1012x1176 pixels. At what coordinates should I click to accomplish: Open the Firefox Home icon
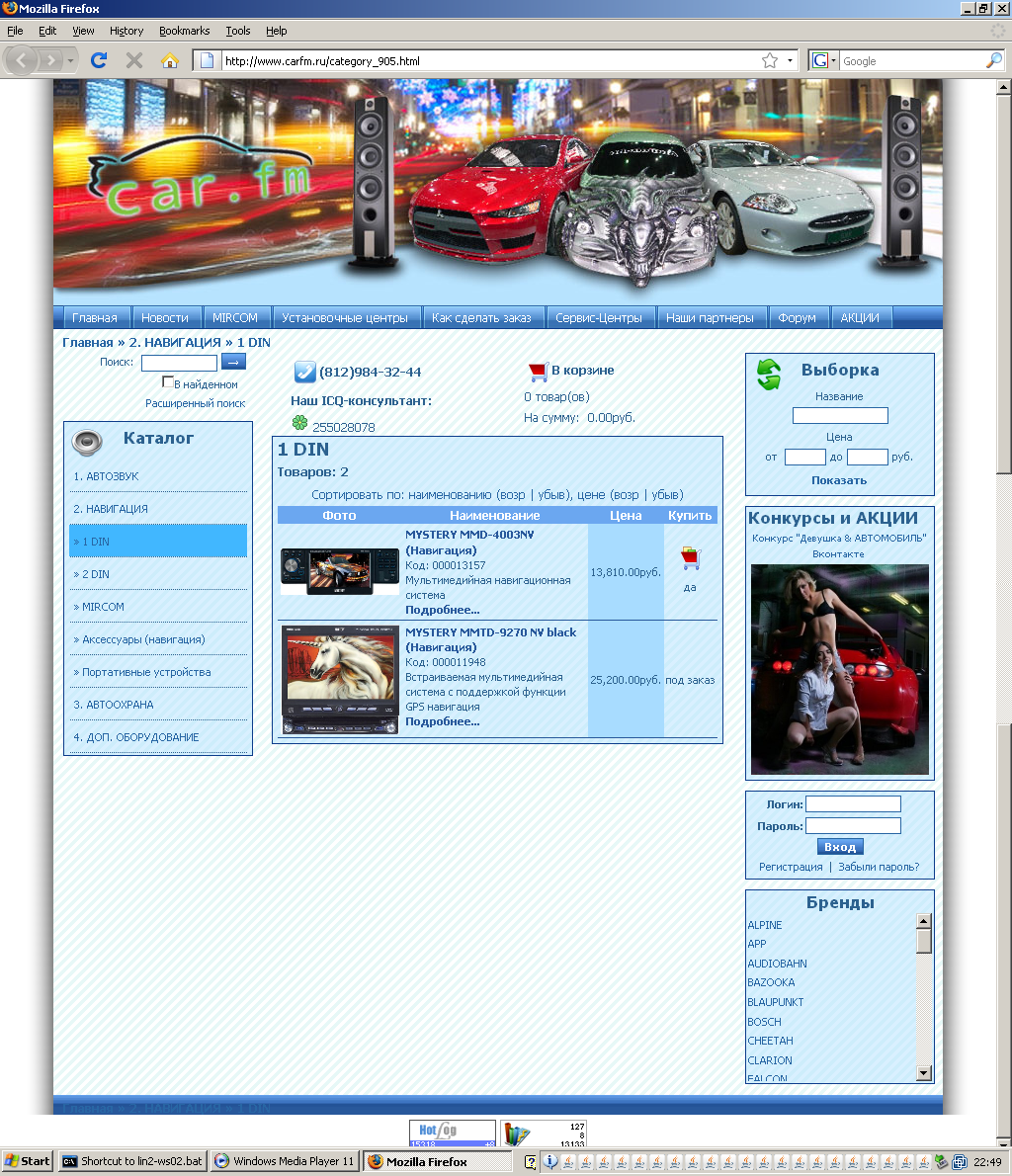pos(170,60)
